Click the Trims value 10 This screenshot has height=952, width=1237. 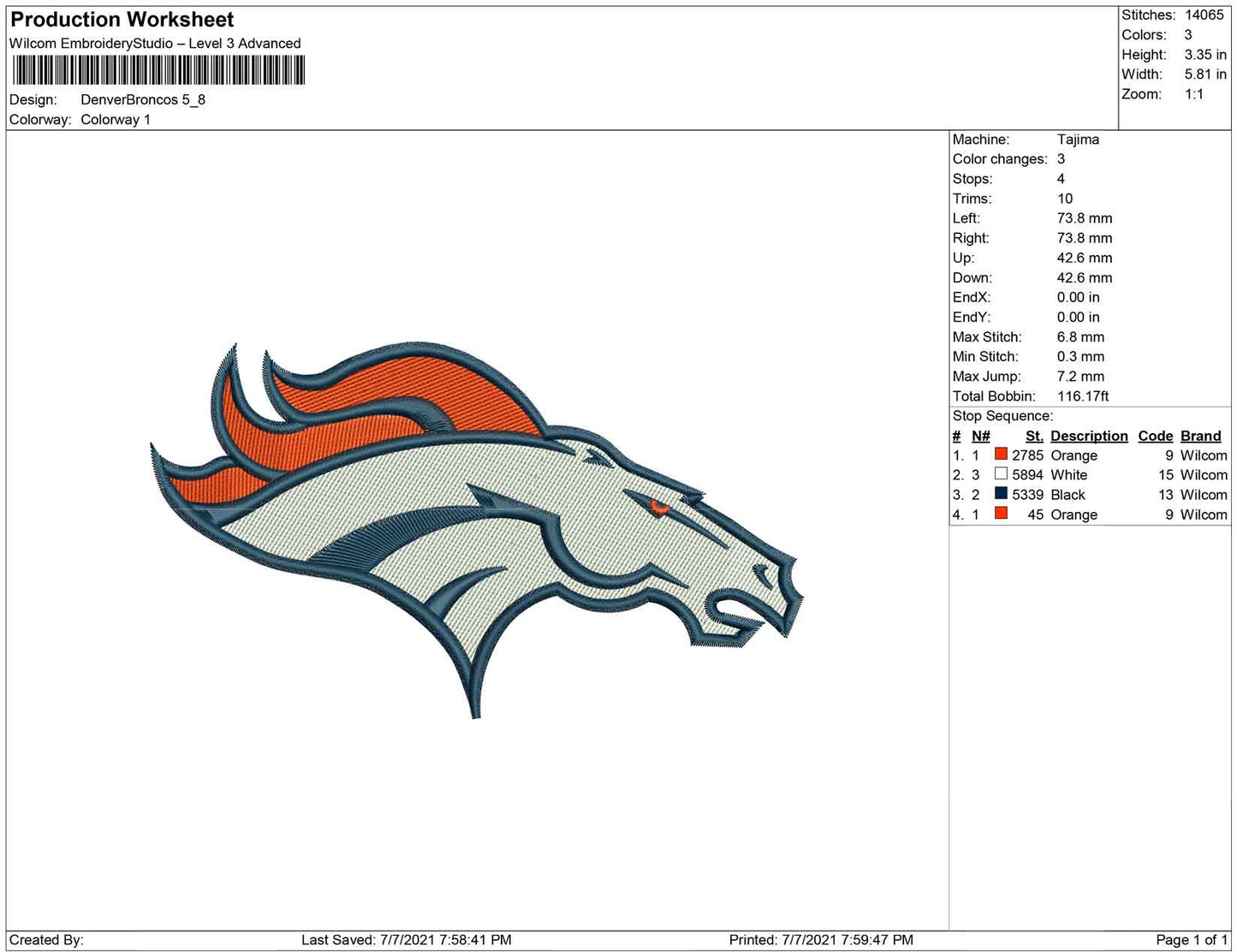click(x=1065, y=198)
